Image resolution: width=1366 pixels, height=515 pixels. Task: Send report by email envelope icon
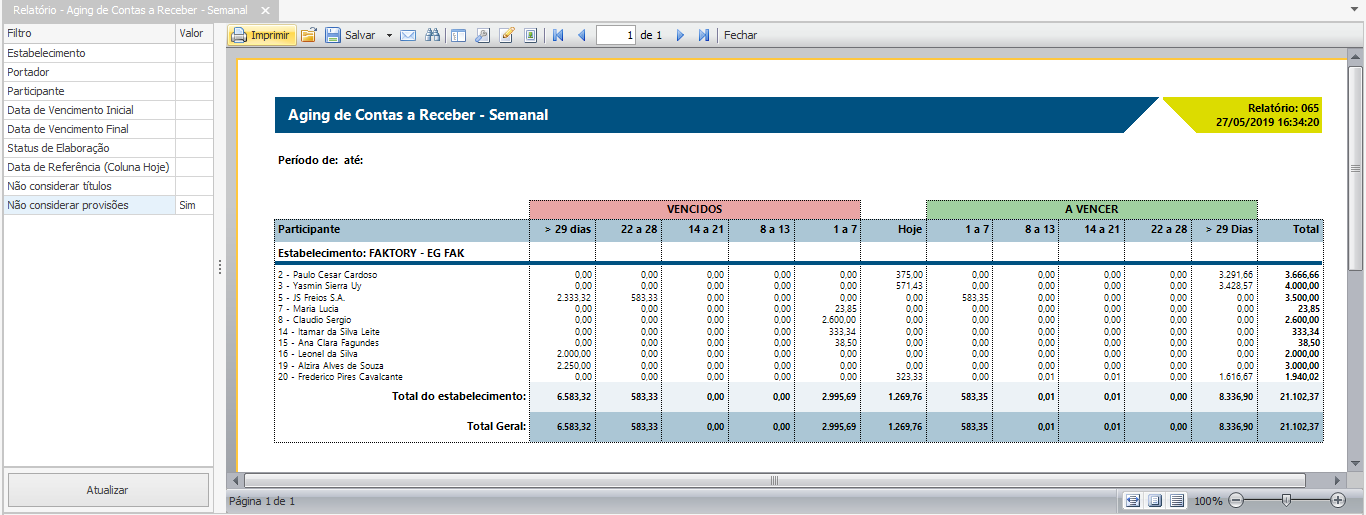pyautogui.click(x=408, y=35)
